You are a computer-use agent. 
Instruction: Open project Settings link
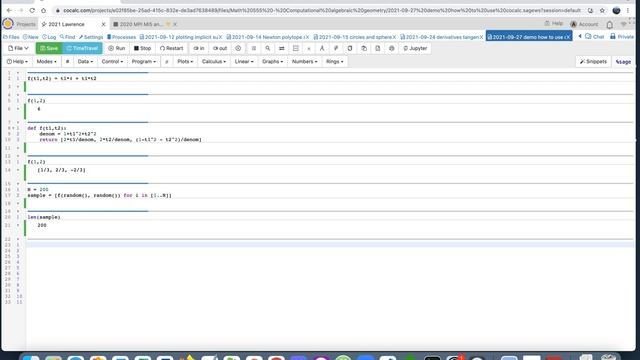point(91,37)
